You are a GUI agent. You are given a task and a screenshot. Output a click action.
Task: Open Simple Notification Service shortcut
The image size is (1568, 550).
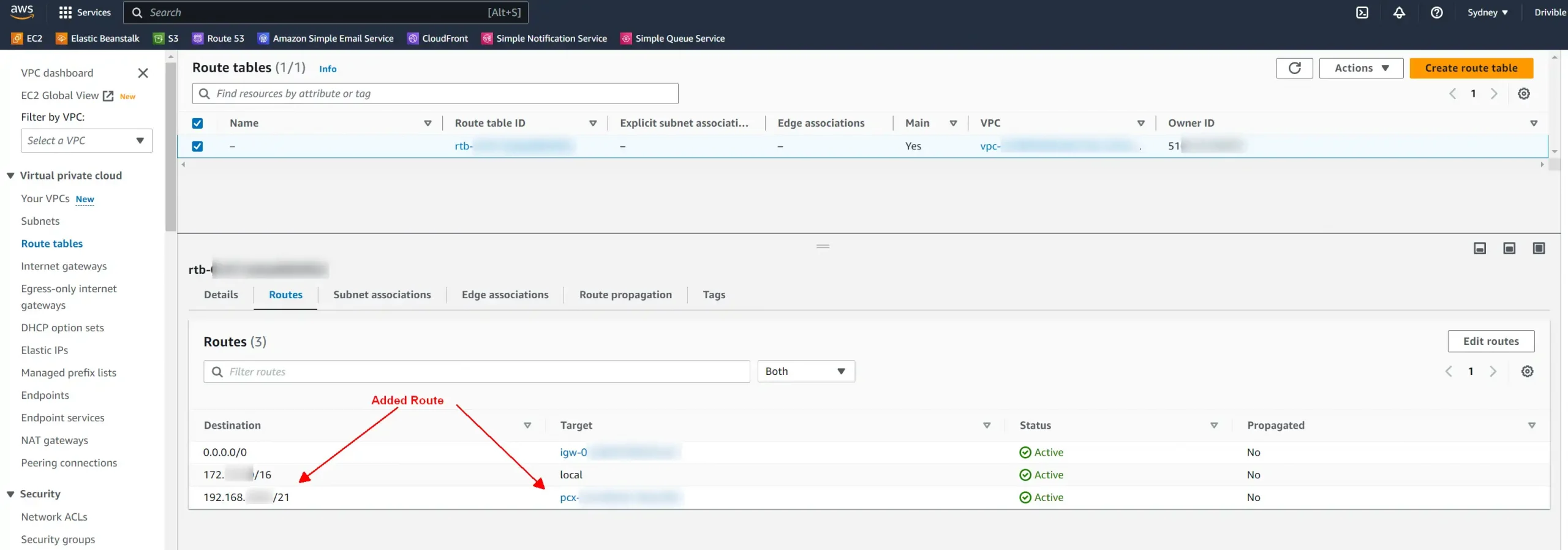tap(544, 38)
